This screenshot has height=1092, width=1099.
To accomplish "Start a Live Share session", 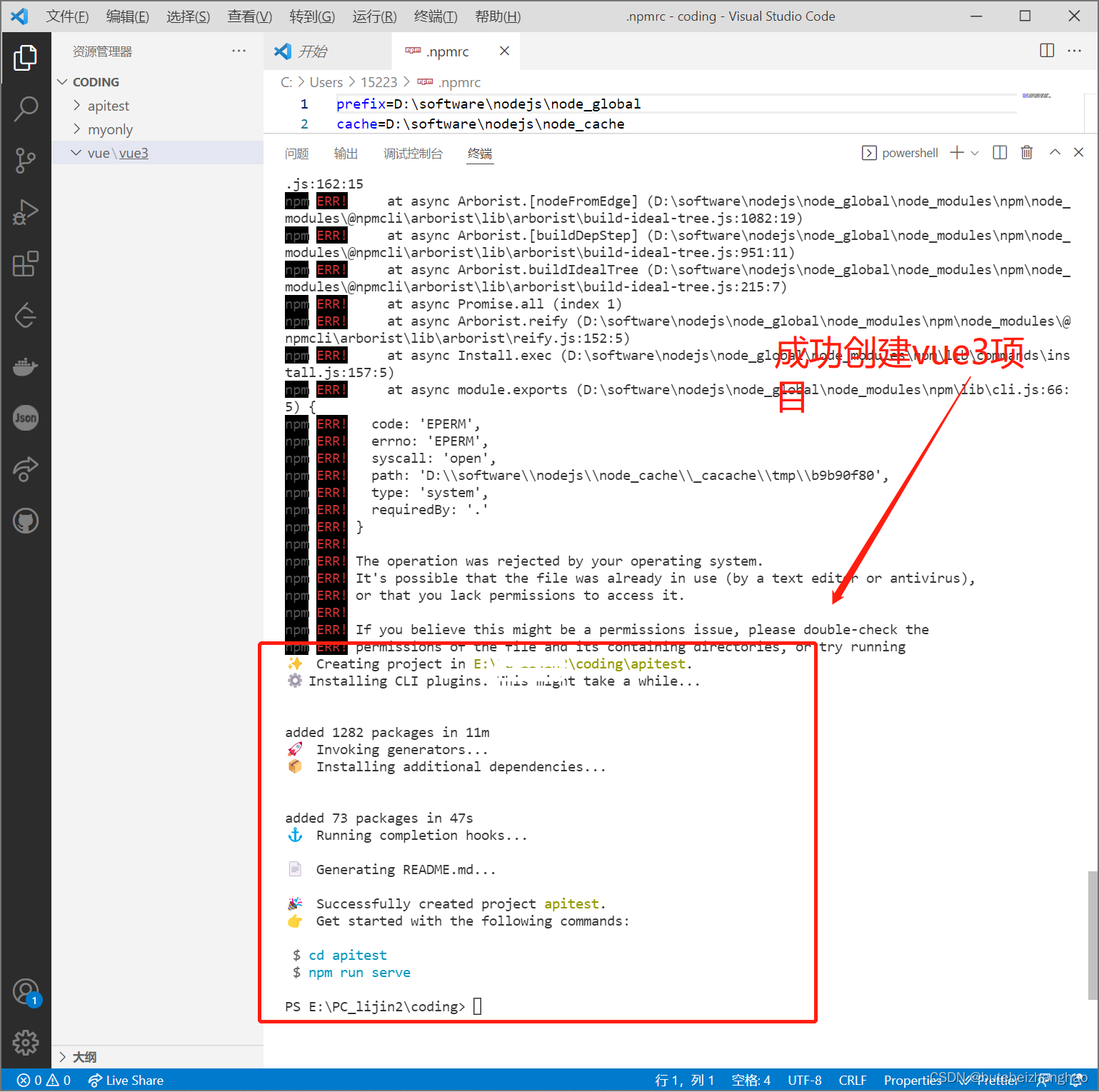I will [x=126, y=1080].
